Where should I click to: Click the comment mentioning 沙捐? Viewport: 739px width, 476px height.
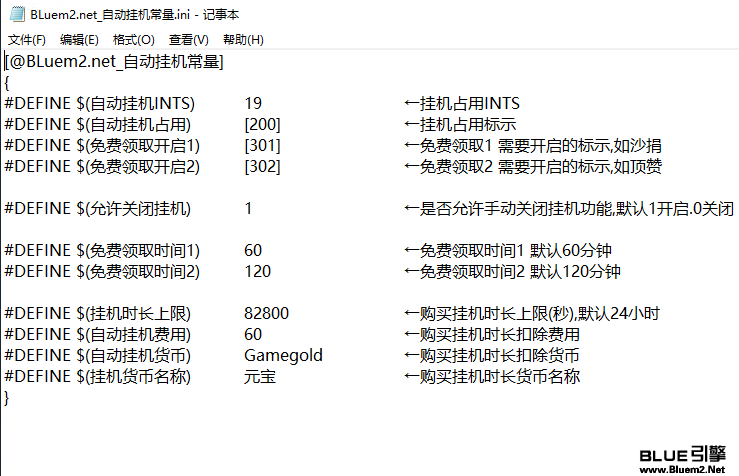click(533, 146)
